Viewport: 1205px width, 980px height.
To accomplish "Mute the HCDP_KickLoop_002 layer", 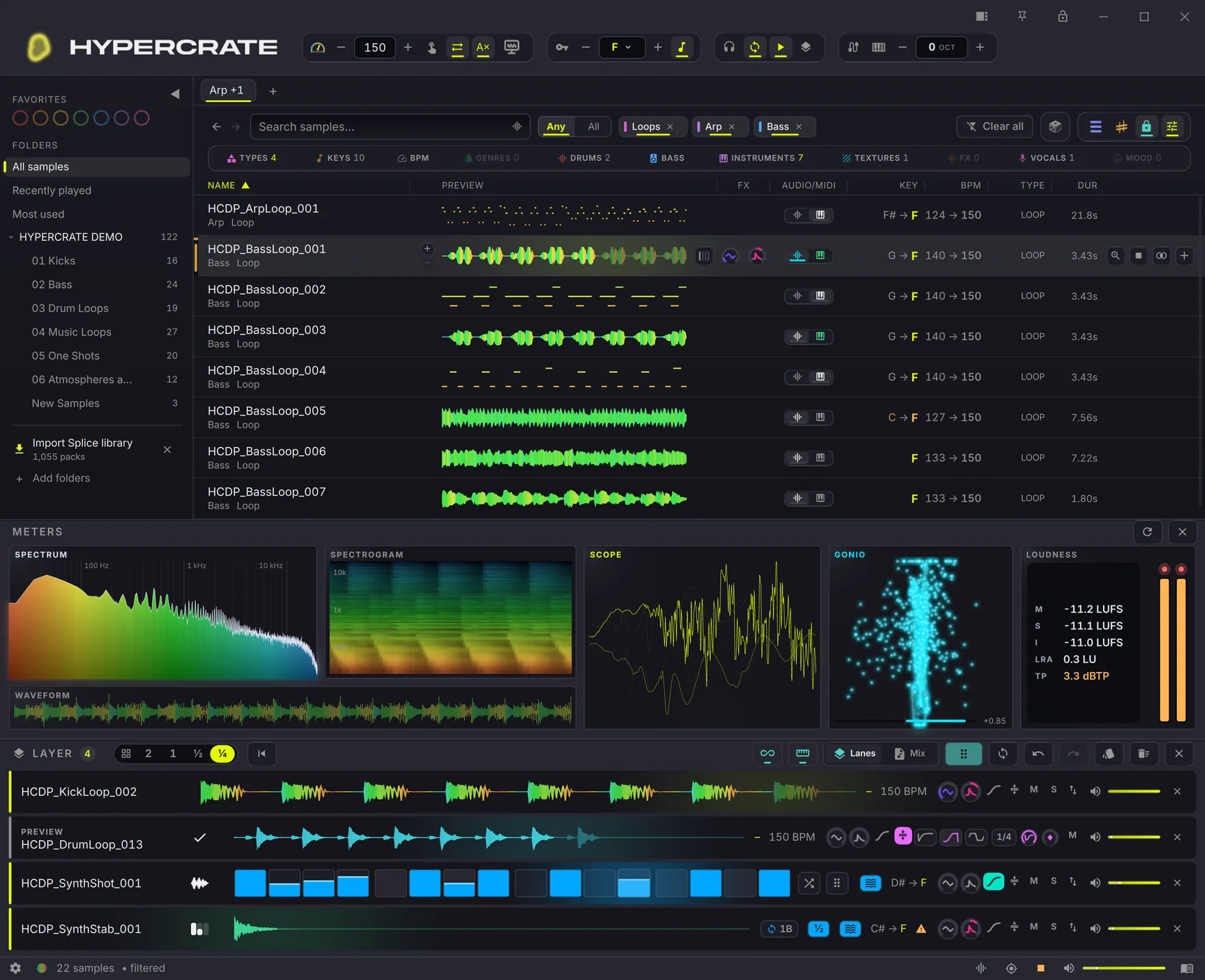I will coord(1034,790).
